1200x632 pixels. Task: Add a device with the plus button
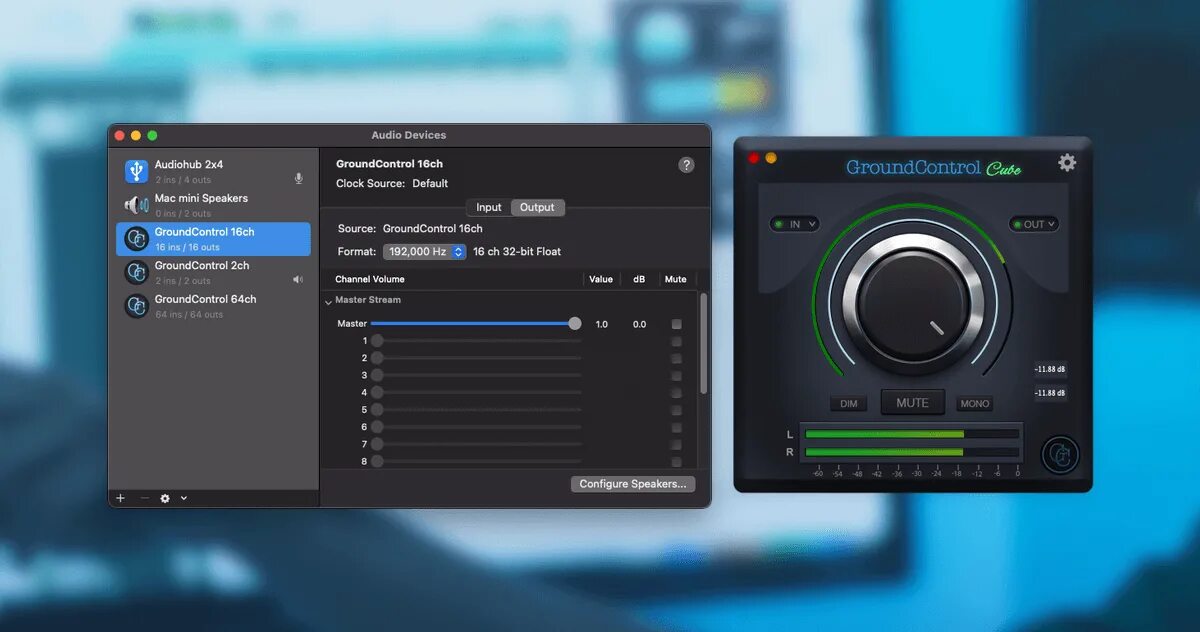(x=121, y=498)
